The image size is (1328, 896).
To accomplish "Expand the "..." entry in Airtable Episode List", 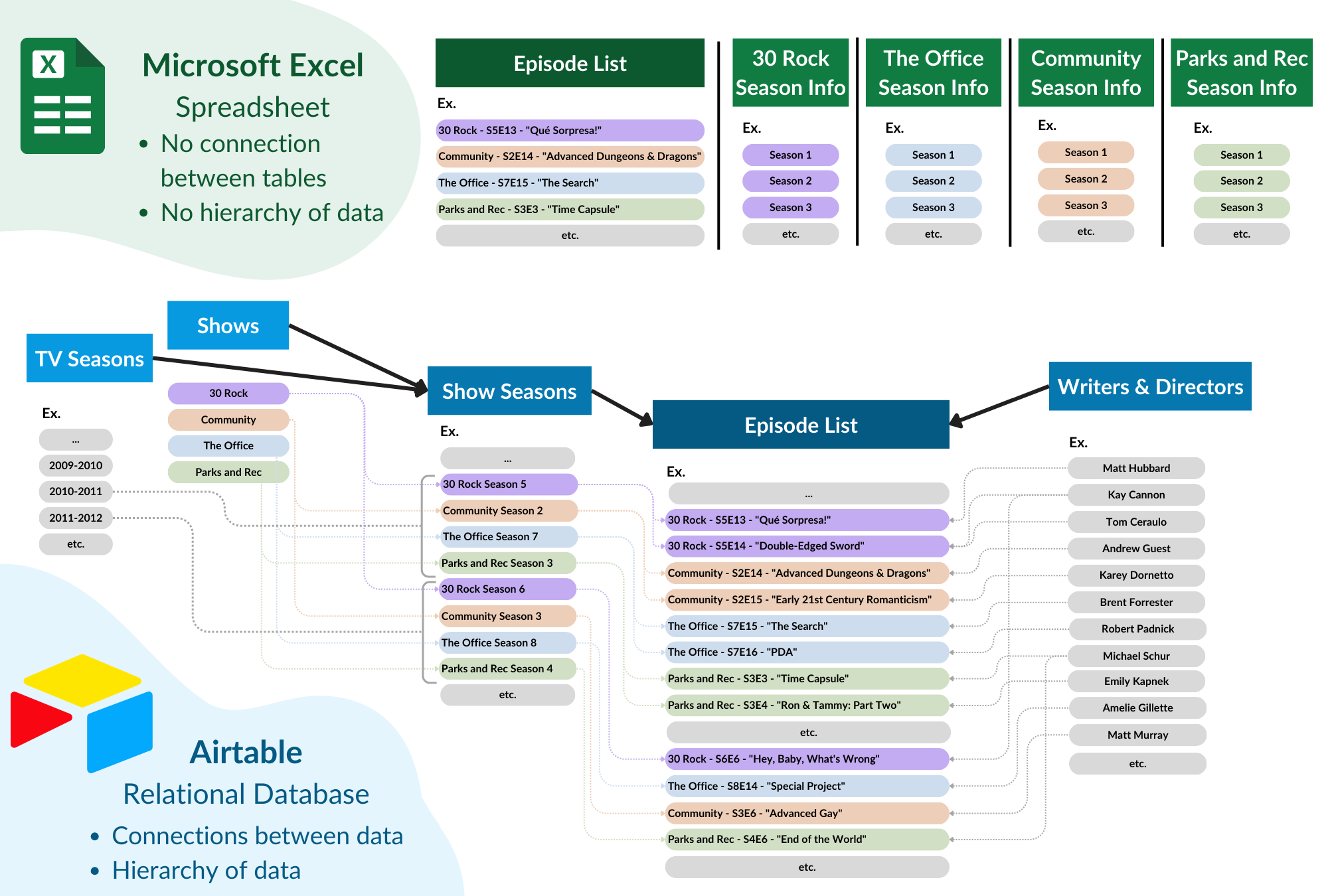I will pyautogui.click(x=808, y=494).
